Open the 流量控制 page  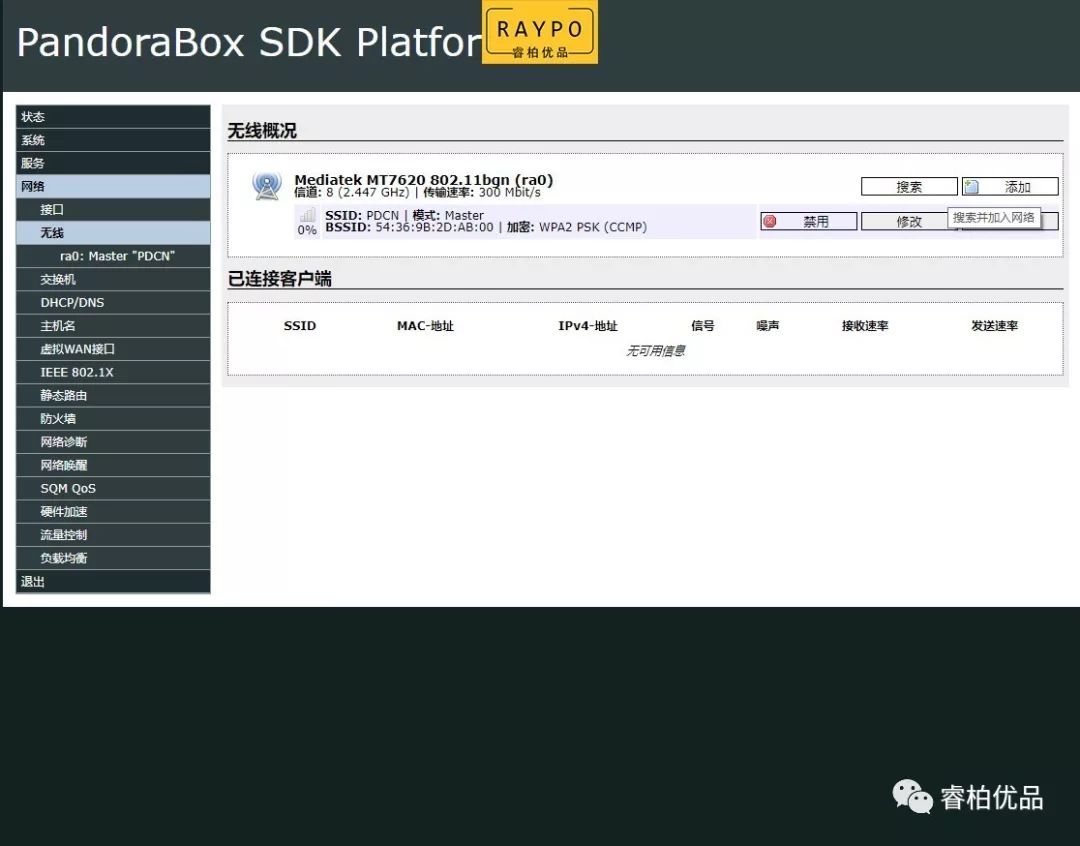113,535
